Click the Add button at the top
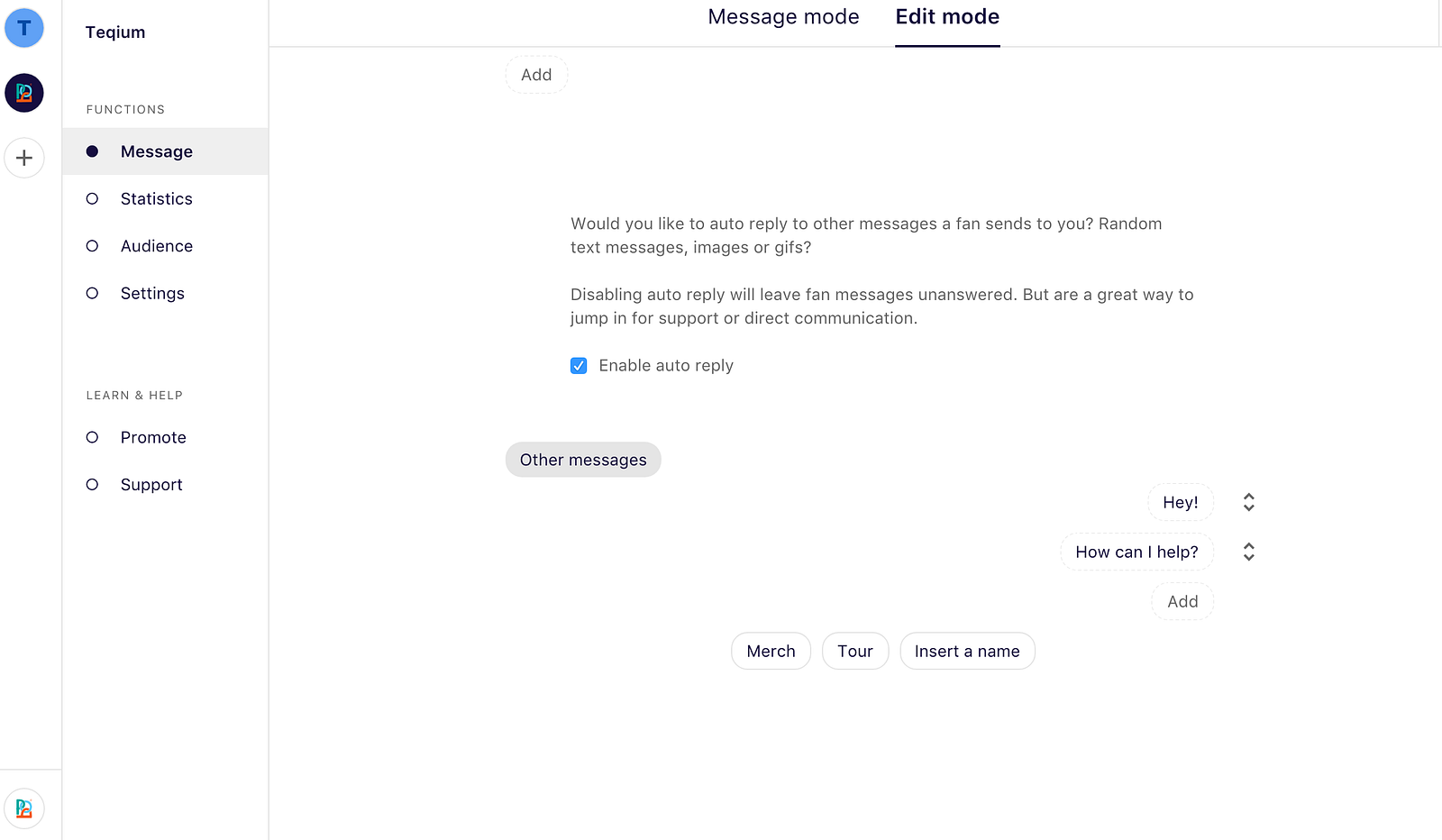This screenshot has height=840, width=1442. 536,75
